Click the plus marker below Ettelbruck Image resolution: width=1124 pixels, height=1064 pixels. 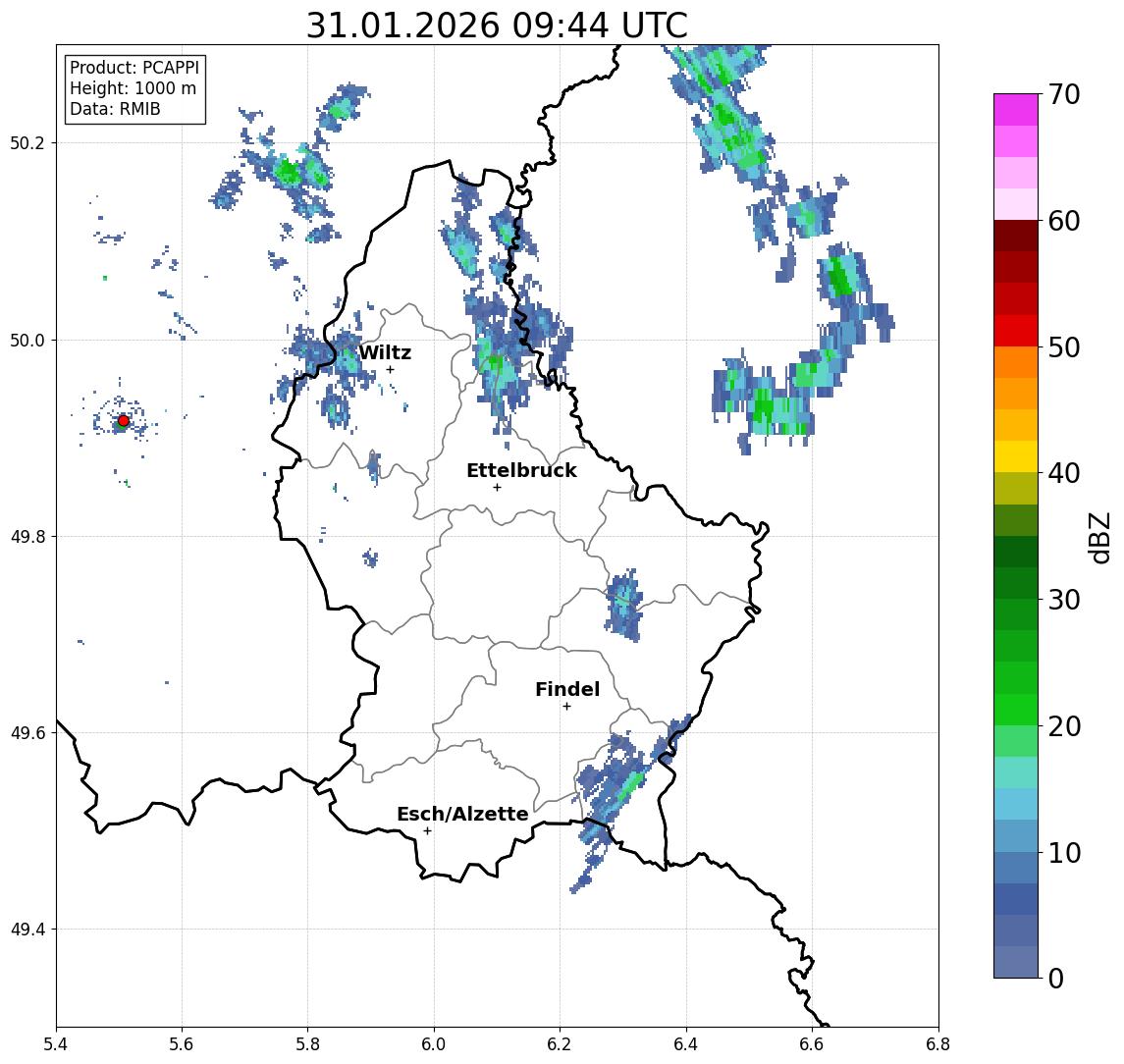tap(497, 488)
